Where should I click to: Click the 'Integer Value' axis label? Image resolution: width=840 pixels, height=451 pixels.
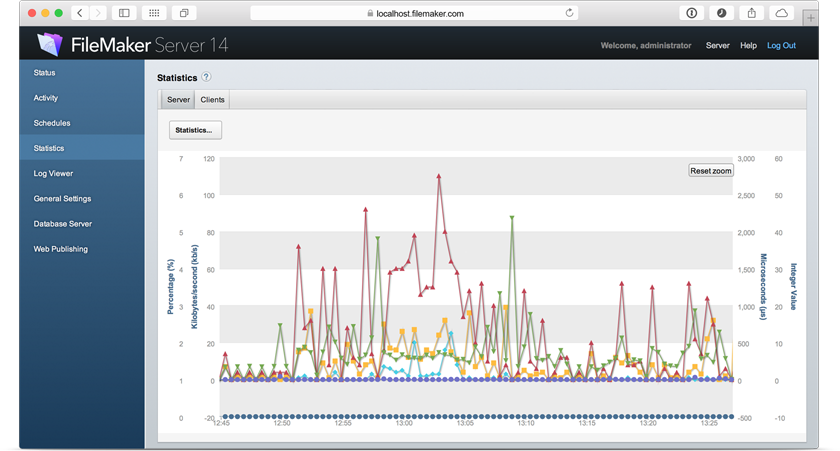tap(793, 287)
